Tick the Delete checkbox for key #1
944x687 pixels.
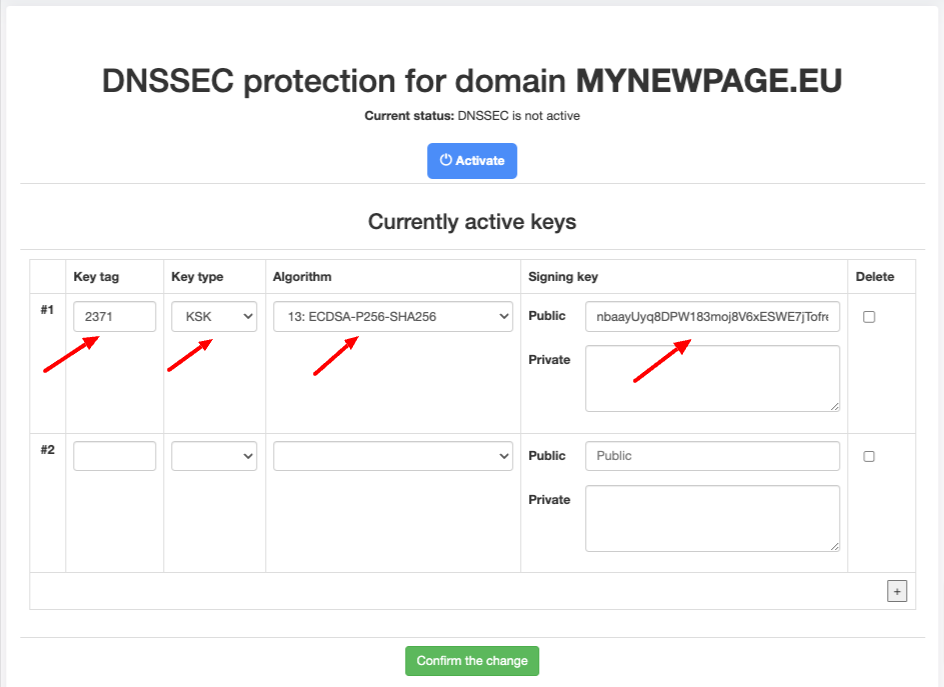click(869, 317)
